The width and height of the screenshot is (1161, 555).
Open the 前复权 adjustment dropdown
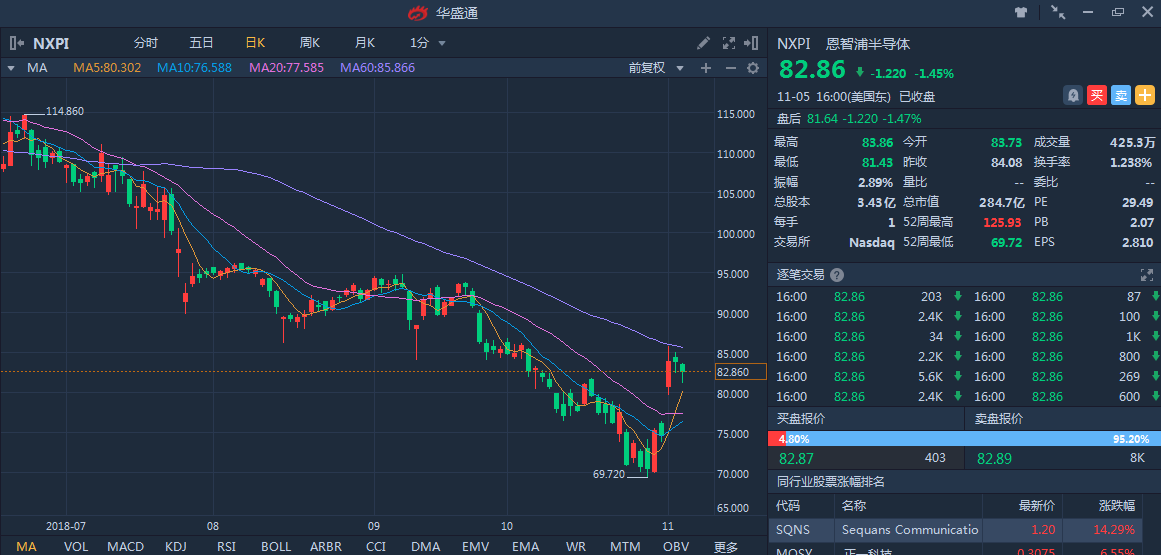655,68
